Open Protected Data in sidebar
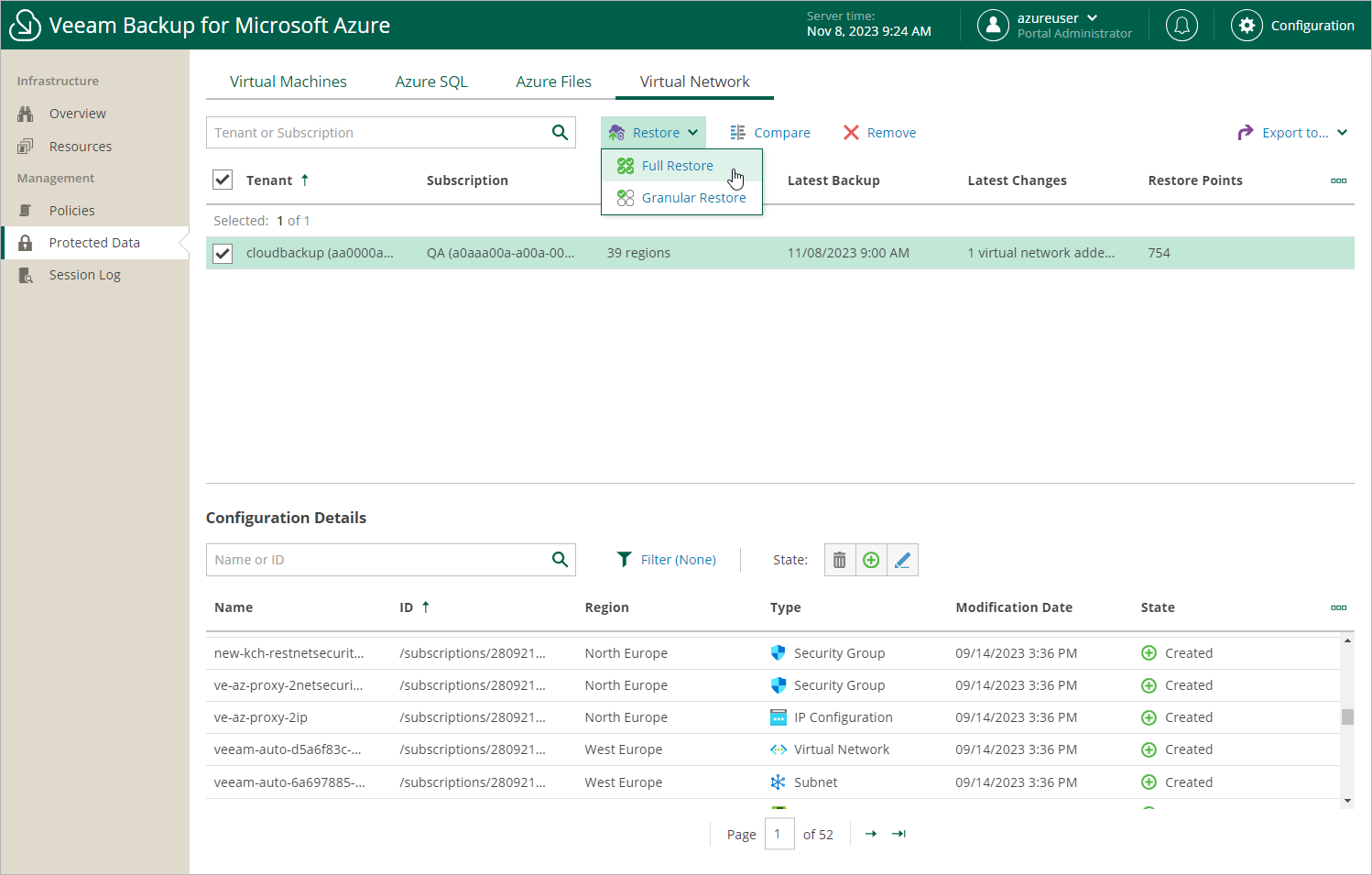Viewport: 1372px width, 875px height. point(95,243)
